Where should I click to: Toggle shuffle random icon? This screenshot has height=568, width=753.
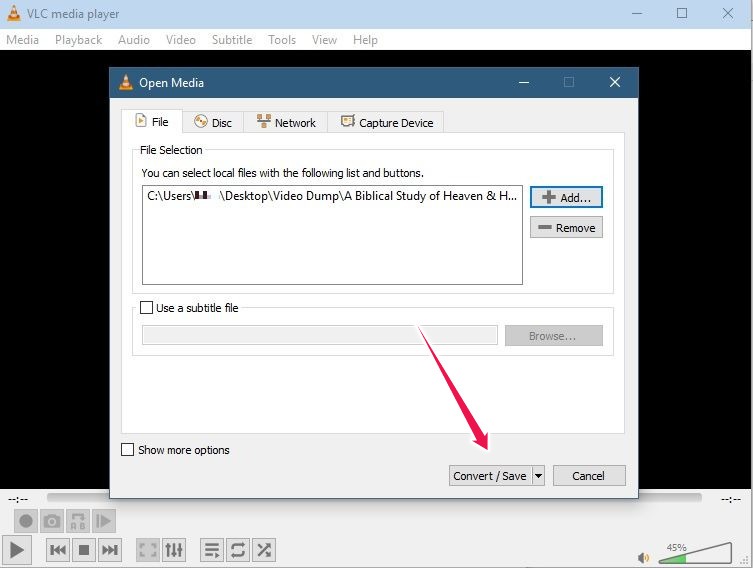tap(264, 550)
